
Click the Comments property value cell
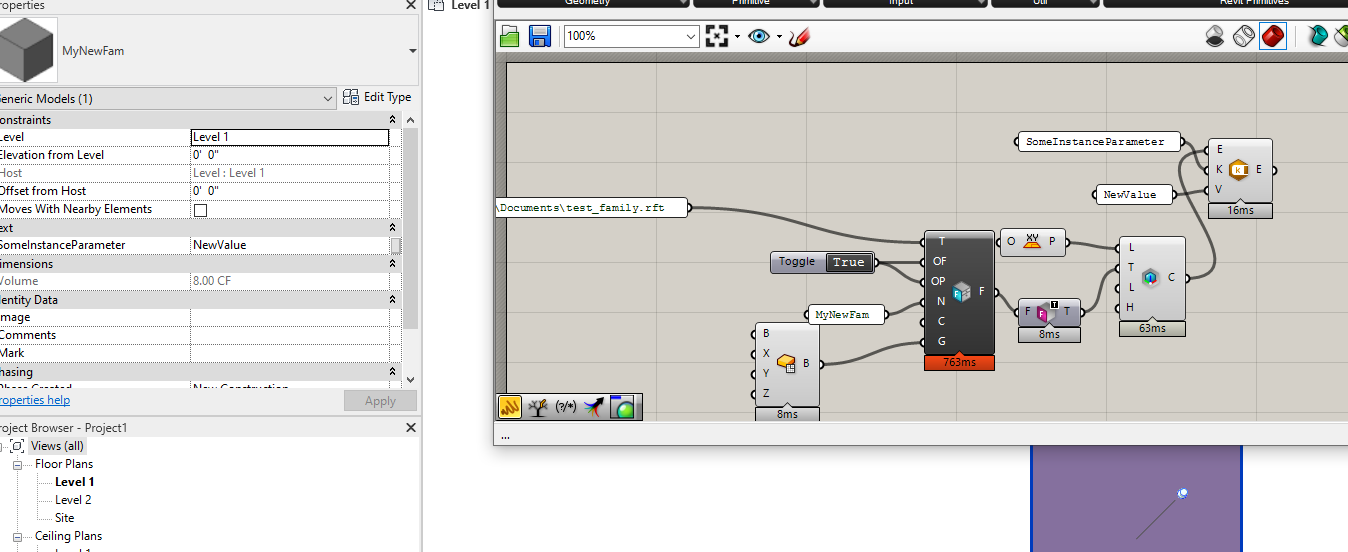pos(289,335)
